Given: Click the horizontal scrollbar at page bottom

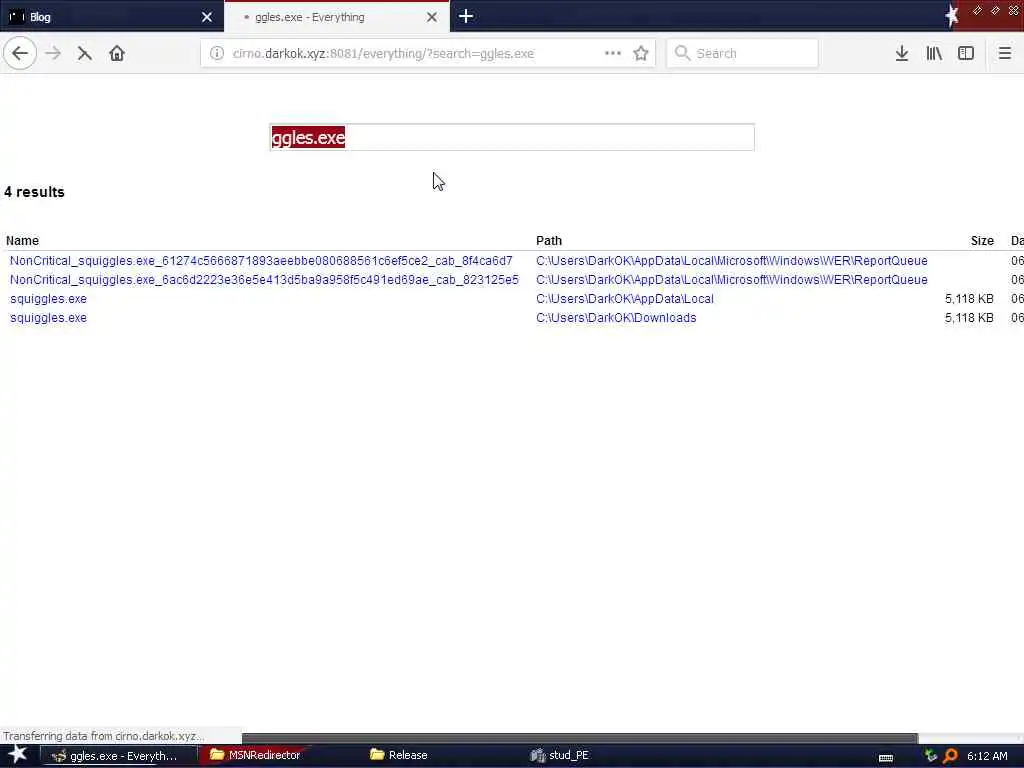Looking at the screenshot, I should click(579, 738).
